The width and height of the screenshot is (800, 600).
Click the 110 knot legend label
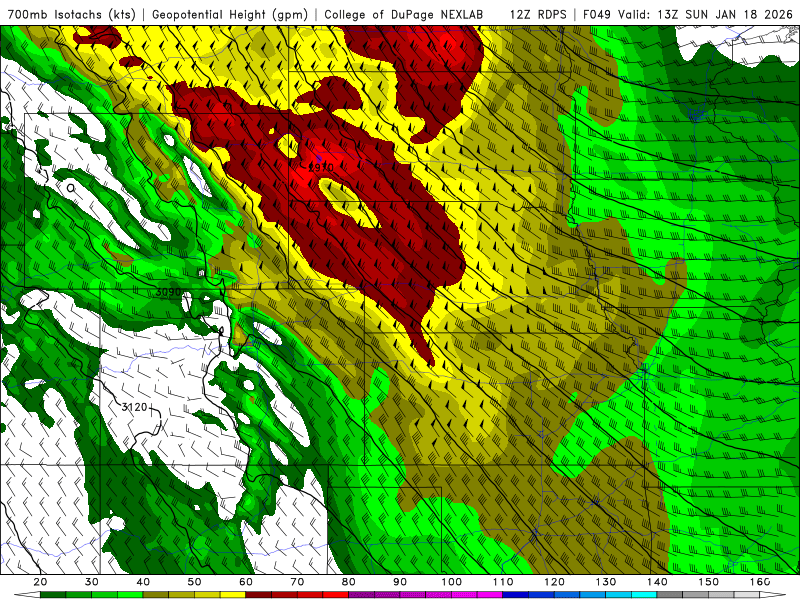(503, 582)
